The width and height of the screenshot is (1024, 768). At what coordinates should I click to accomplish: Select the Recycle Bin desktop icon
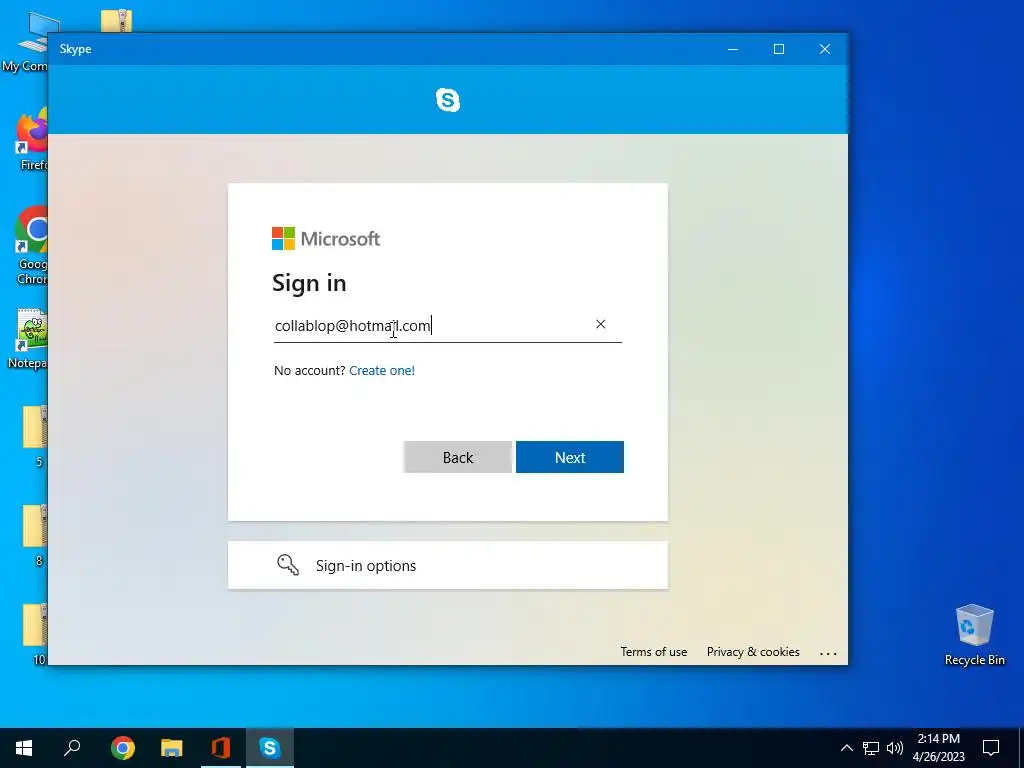(974, 635)
